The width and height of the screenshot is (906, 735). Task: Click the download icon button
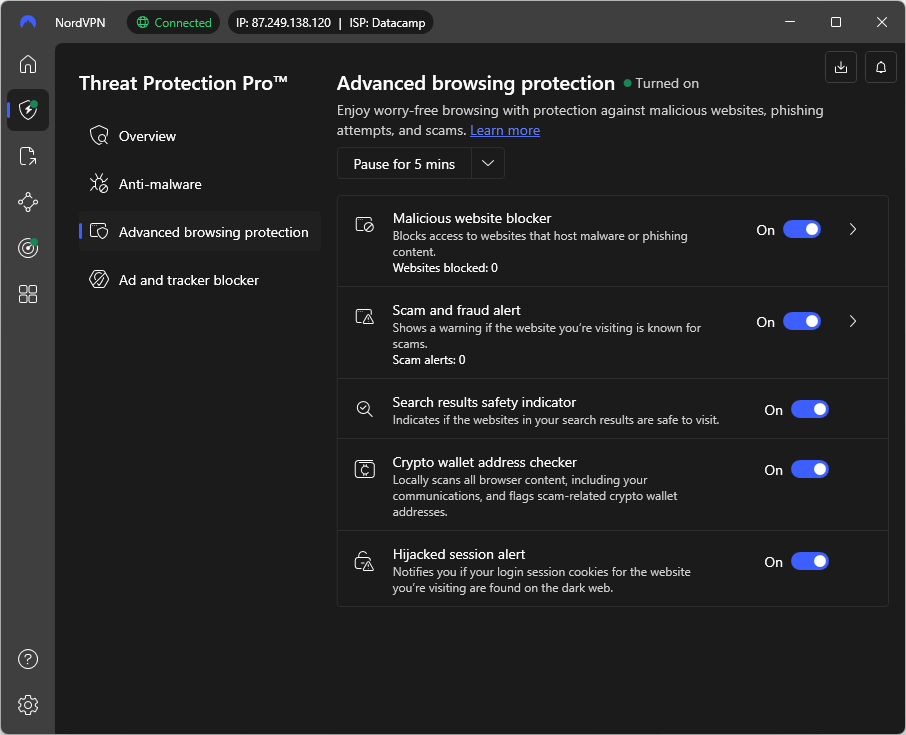point(841,67)
